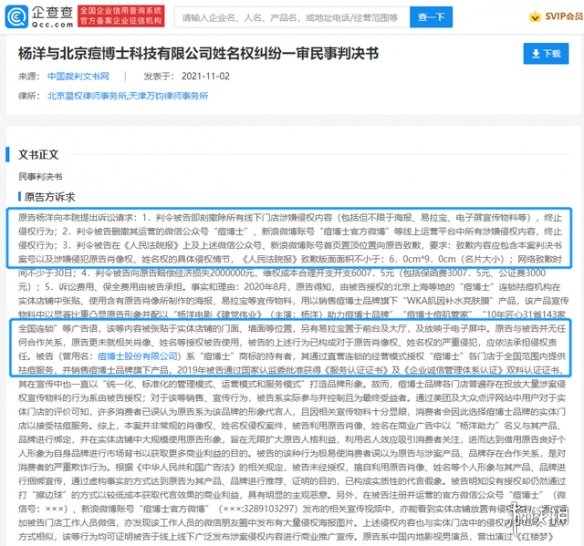This screenshot has height=546, width=584.
Task: Open the 天津万钧律师事务所 link
Action: click(x=168, y=96)
